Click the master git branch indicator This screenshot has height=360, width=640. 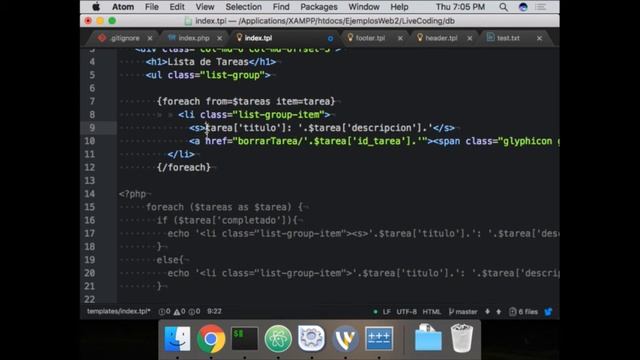(463, 312)
